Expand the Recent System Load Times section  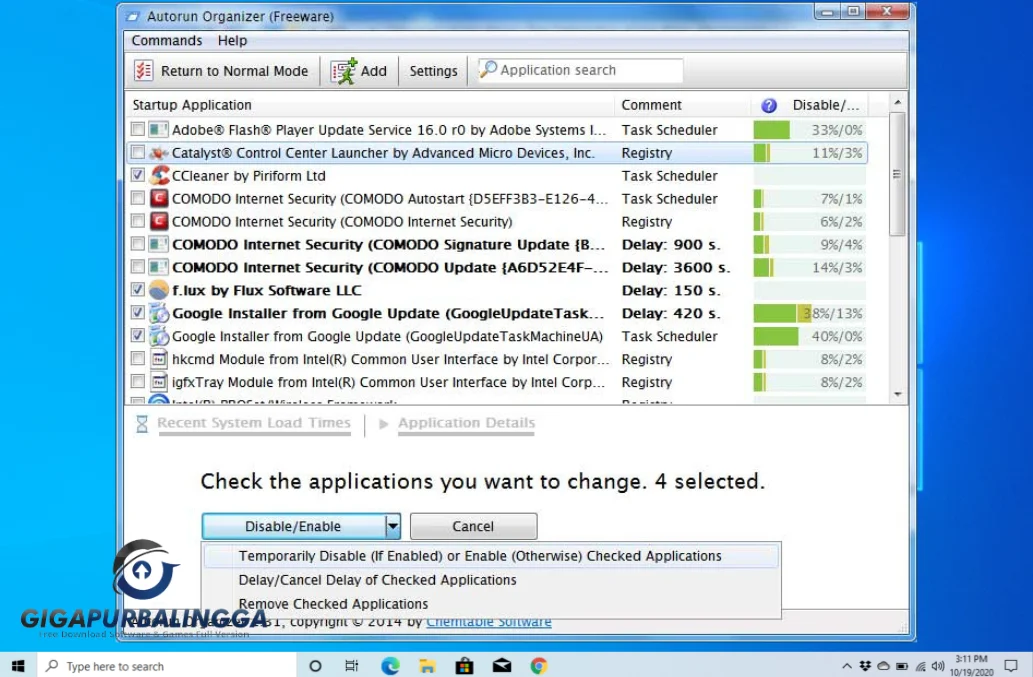pos(254,423)
